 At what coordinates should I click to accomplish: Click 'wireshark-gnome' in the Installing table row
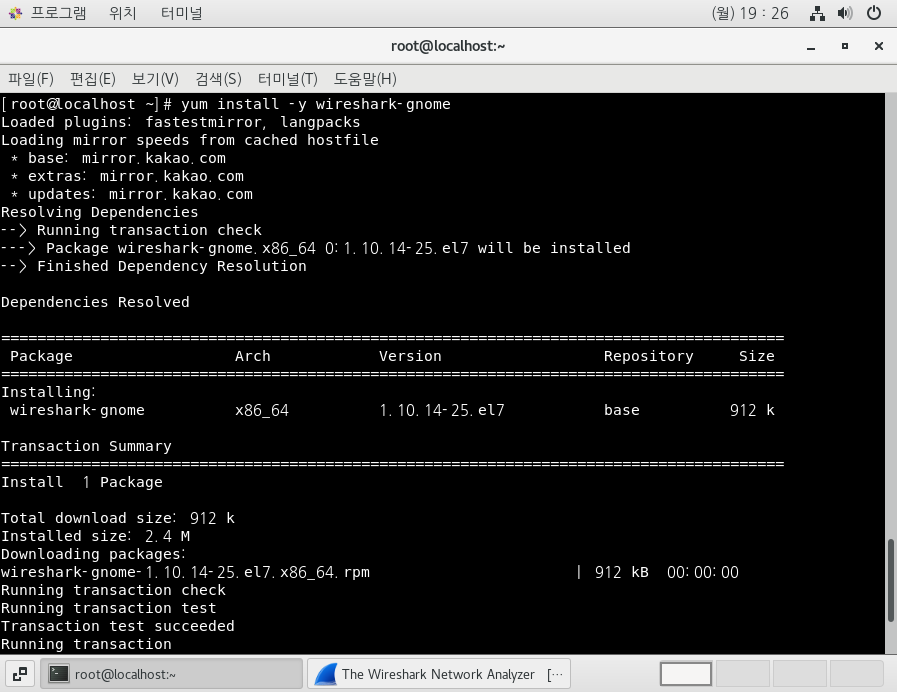pos(77,410)
